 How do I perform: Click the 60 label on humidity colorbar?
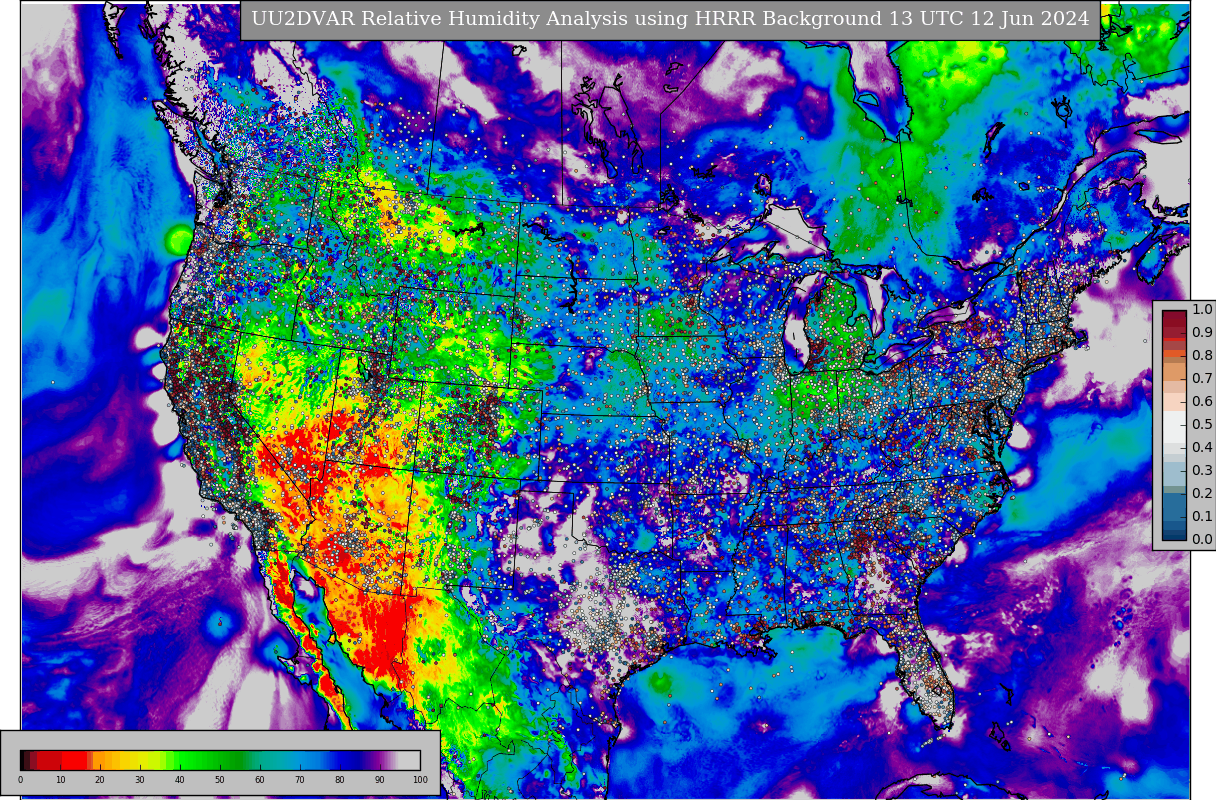point(260,780)
